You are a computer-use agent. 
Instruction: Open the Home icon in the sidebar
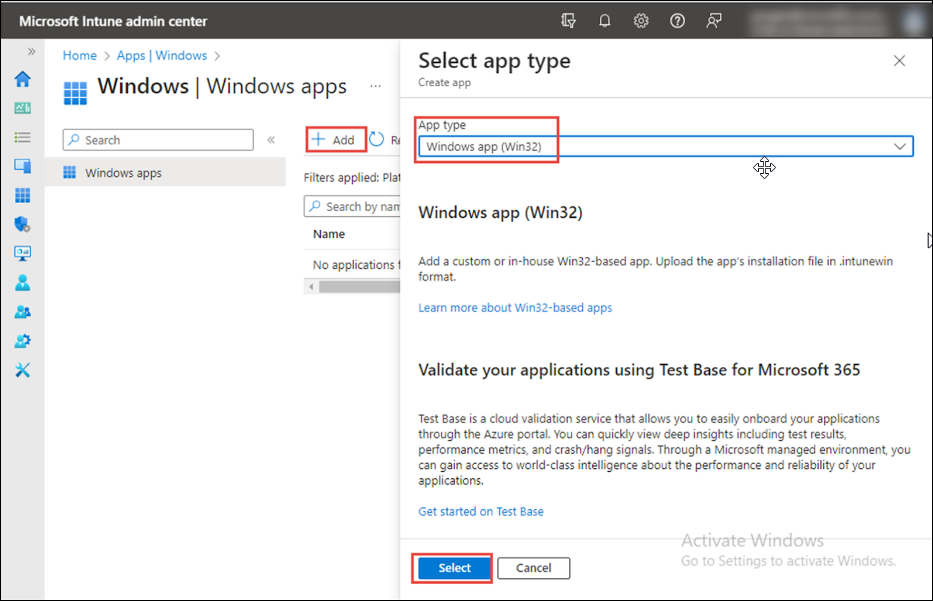click(x=22, y=80)
